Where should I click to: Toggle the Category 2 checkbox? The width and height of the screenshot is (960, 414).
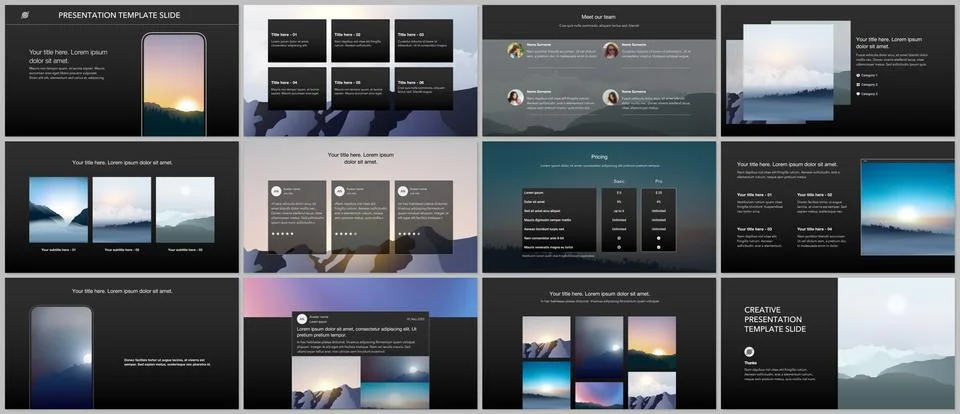[858, 84]
